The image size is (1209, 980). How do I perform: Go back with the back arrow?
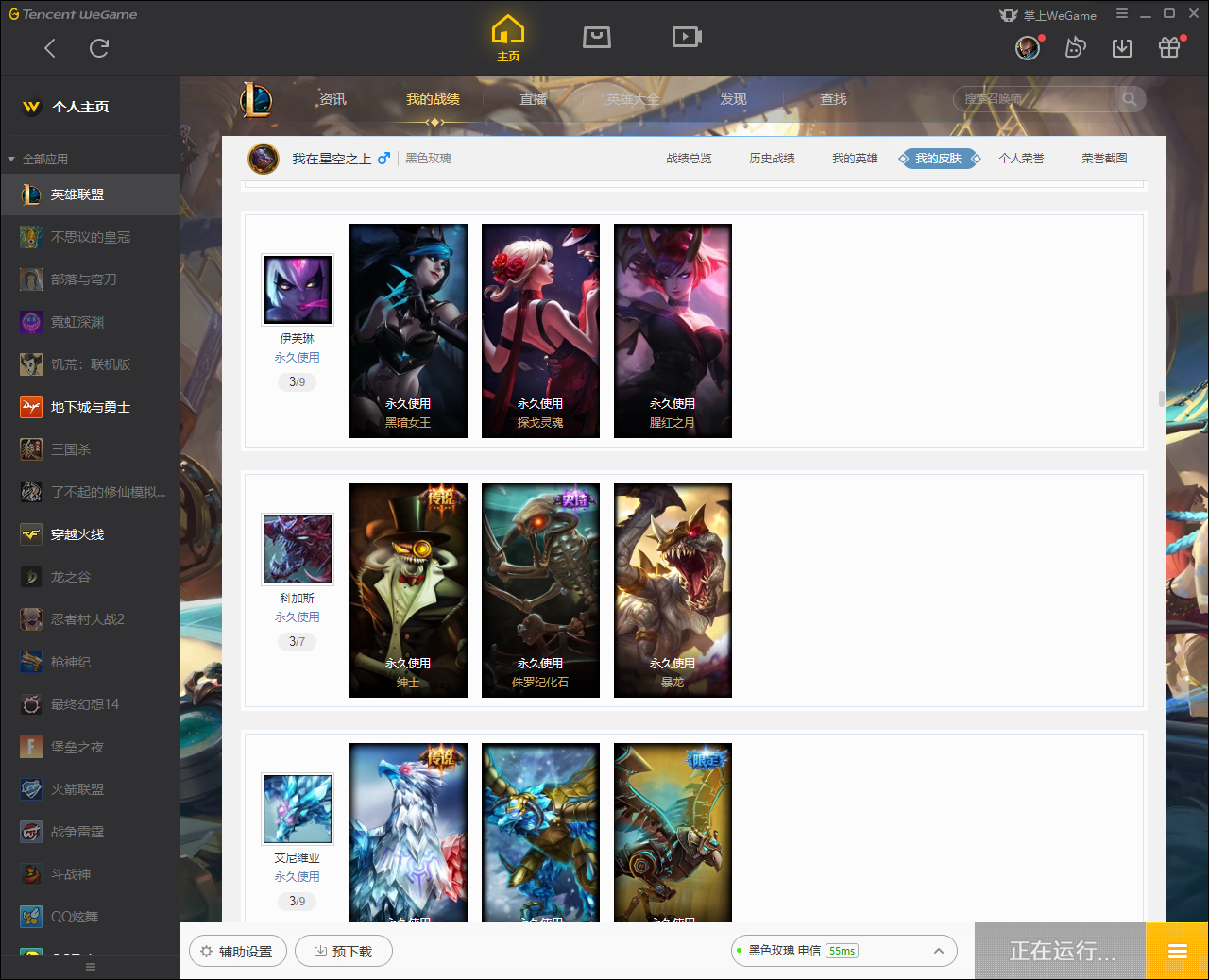click(x=50, y=48)
